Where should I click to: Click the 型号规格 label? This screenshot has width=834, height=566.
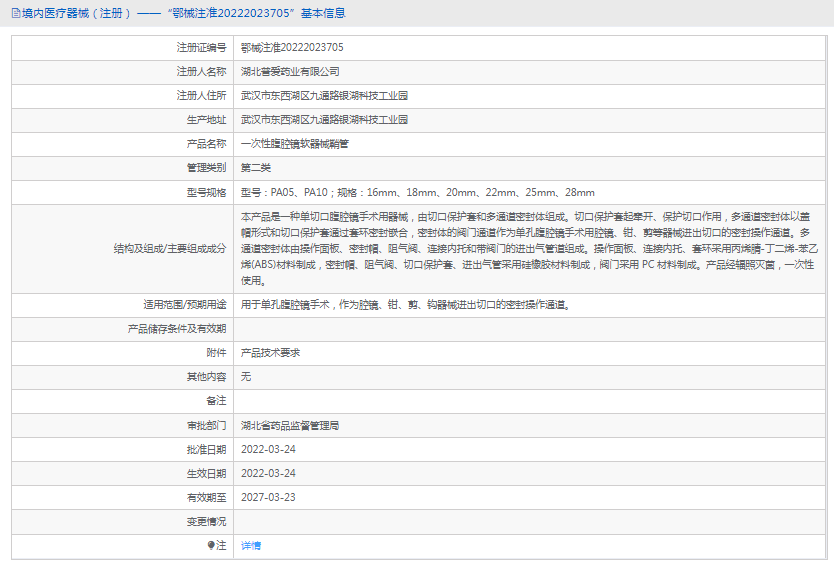(206, 192)
